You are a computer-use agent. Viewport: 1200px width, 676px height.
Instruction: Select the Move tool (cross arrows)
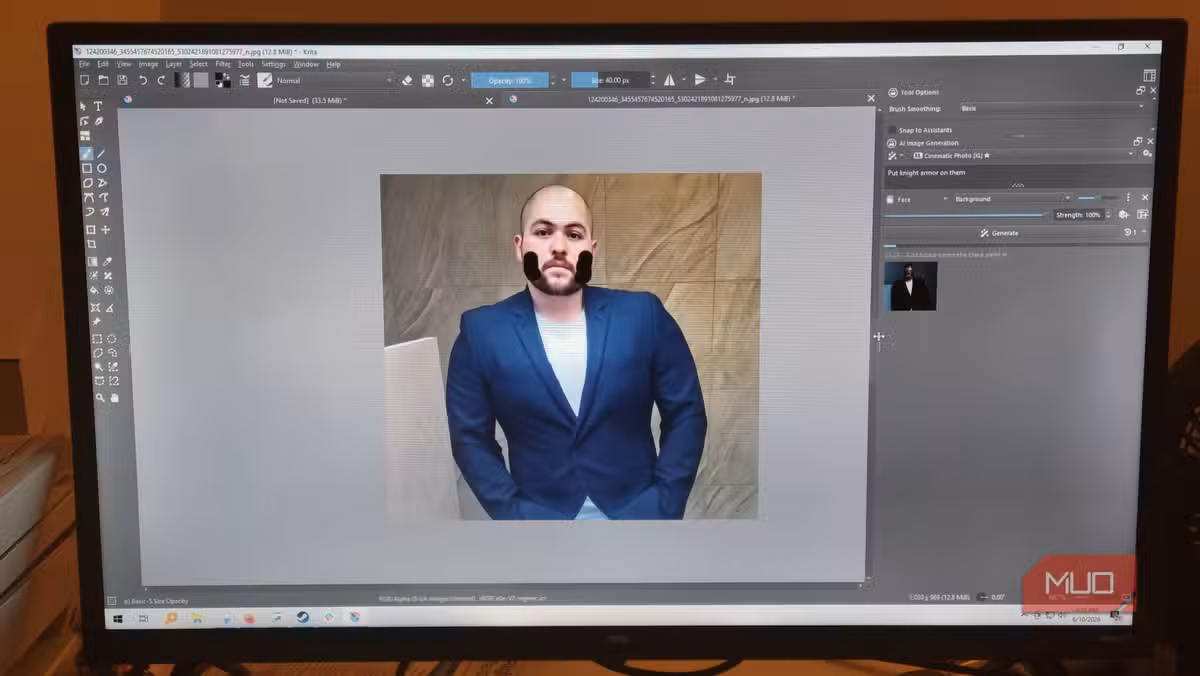[x=105, y=230]
